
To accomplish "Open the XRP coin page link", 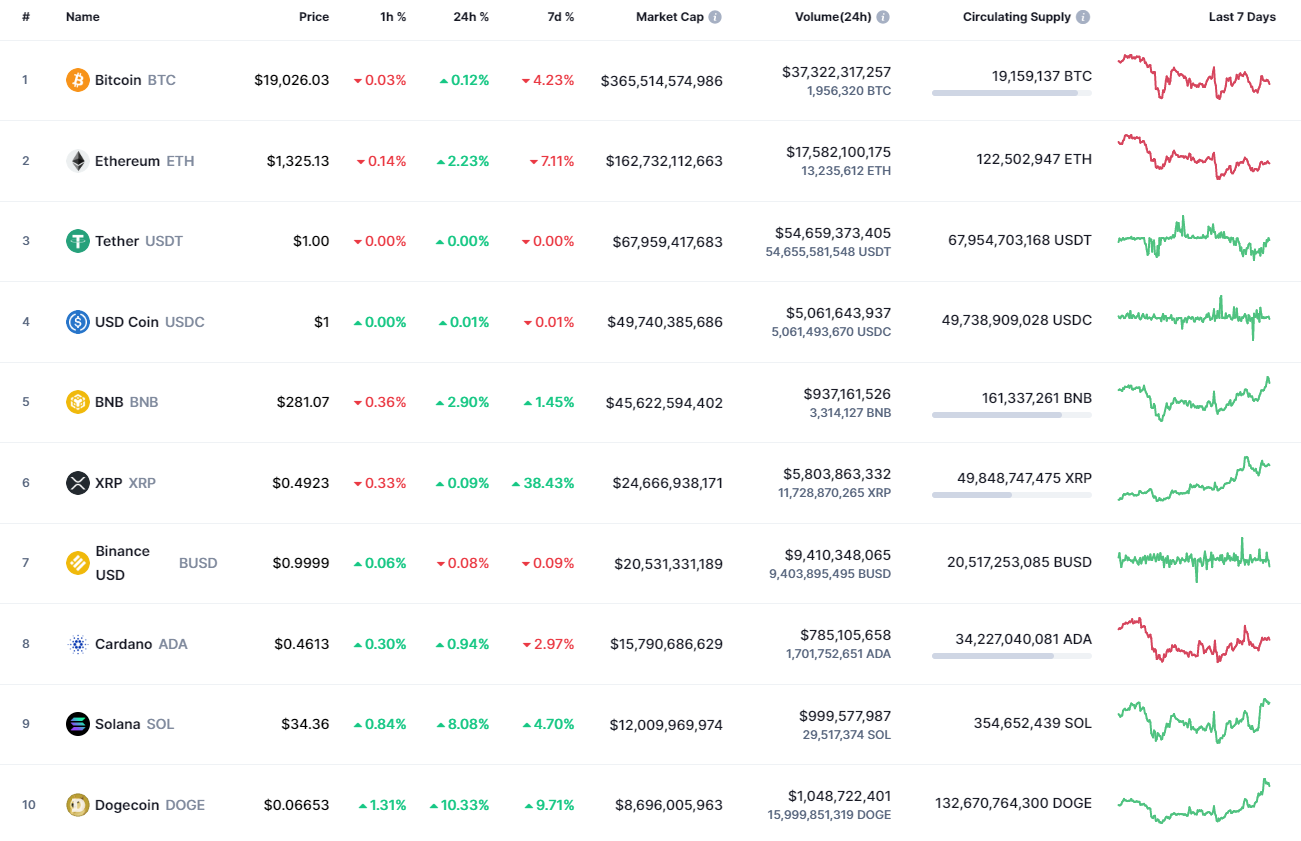I will click(111, 483).
